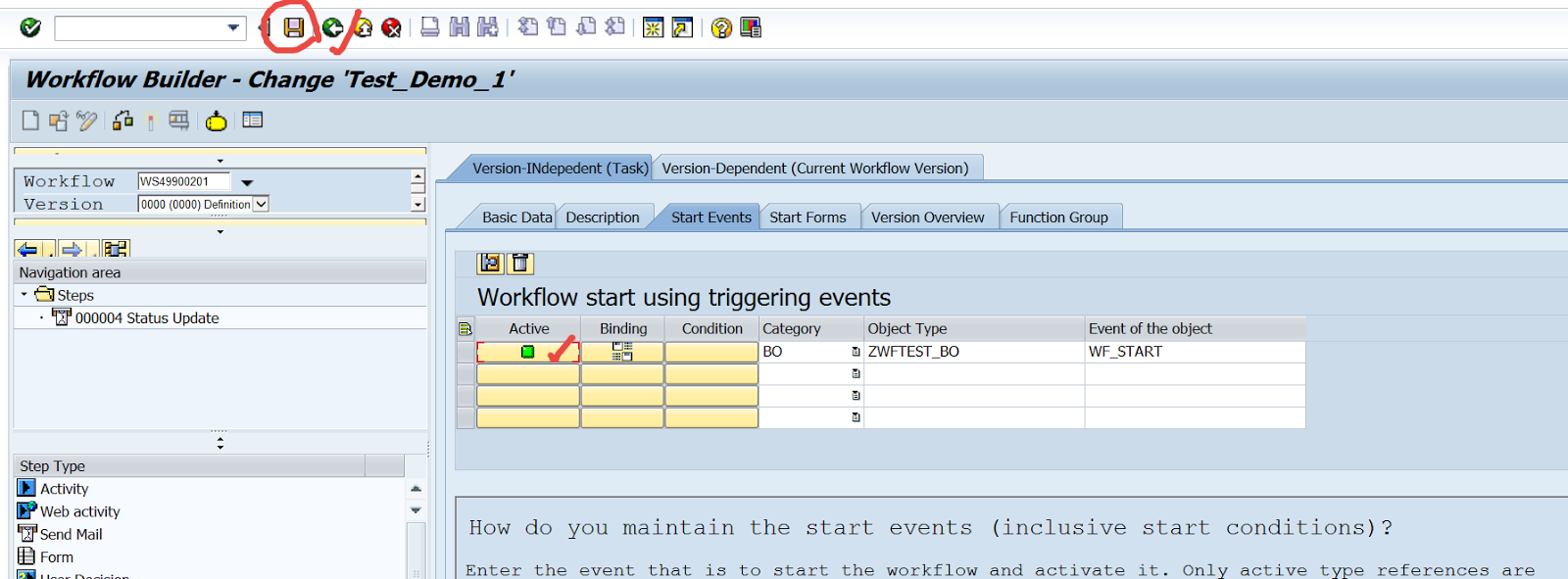Click the yellow hat Basic Data icon
1568x579 pixels.
216,121
